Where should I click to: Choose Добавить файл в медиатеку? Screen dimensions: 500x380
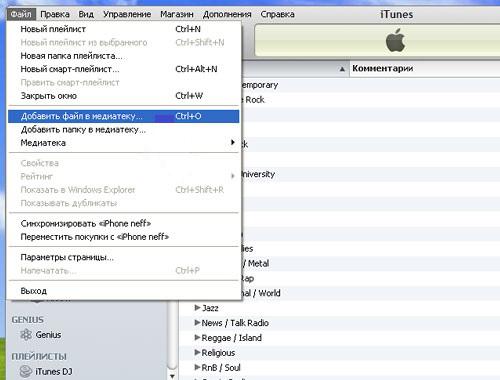coord(124,116)
